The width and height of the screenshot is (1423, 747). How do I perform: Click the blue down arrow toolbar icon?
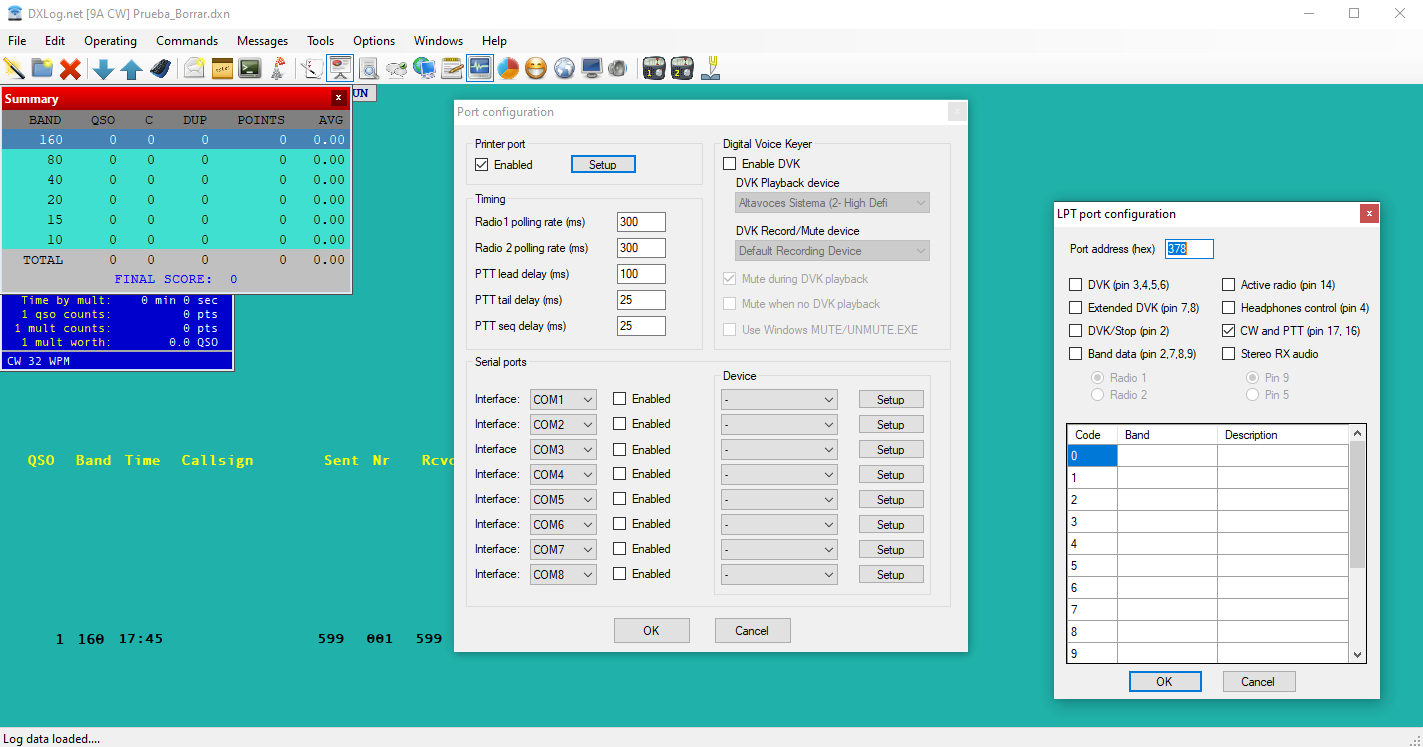point(103,68)
